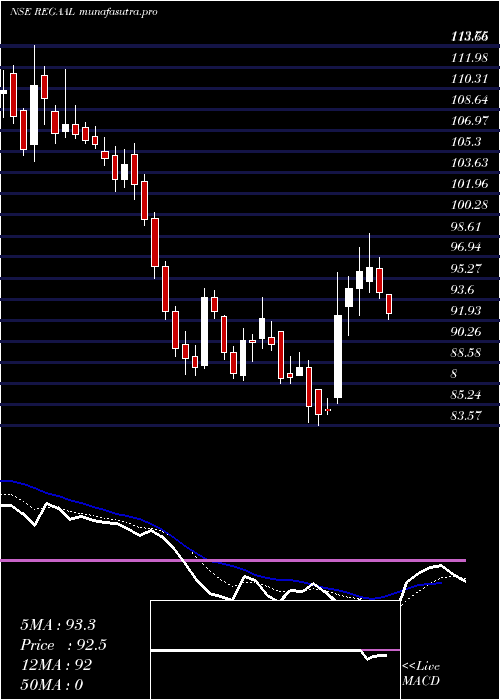500x700 pixels.
Task: Select the 12MA : 92 readout
Action: 56,665
